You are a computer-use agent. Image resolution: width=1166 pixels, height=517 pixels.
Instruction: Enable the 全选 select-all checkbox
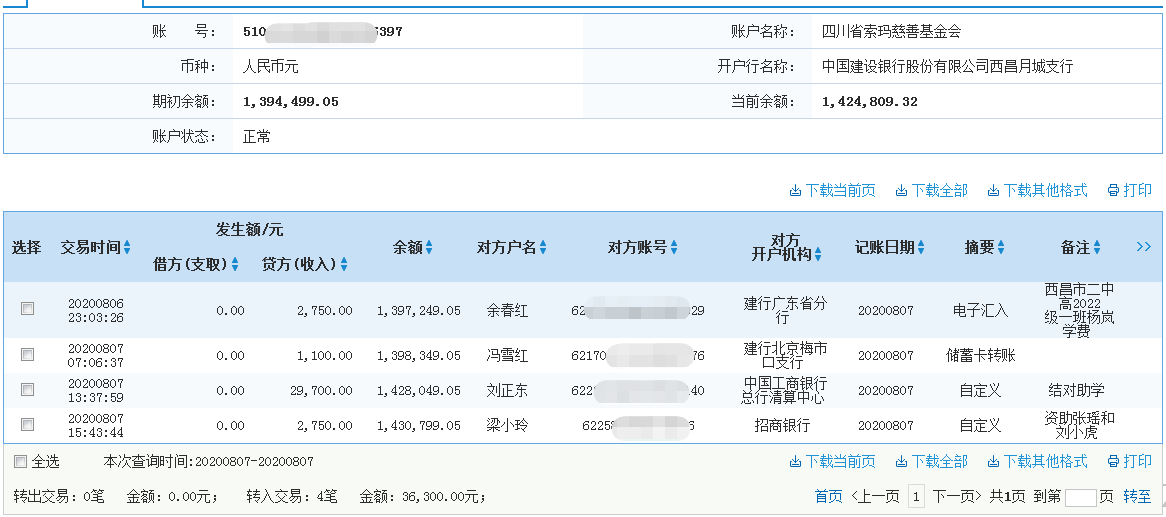(20, 462)
